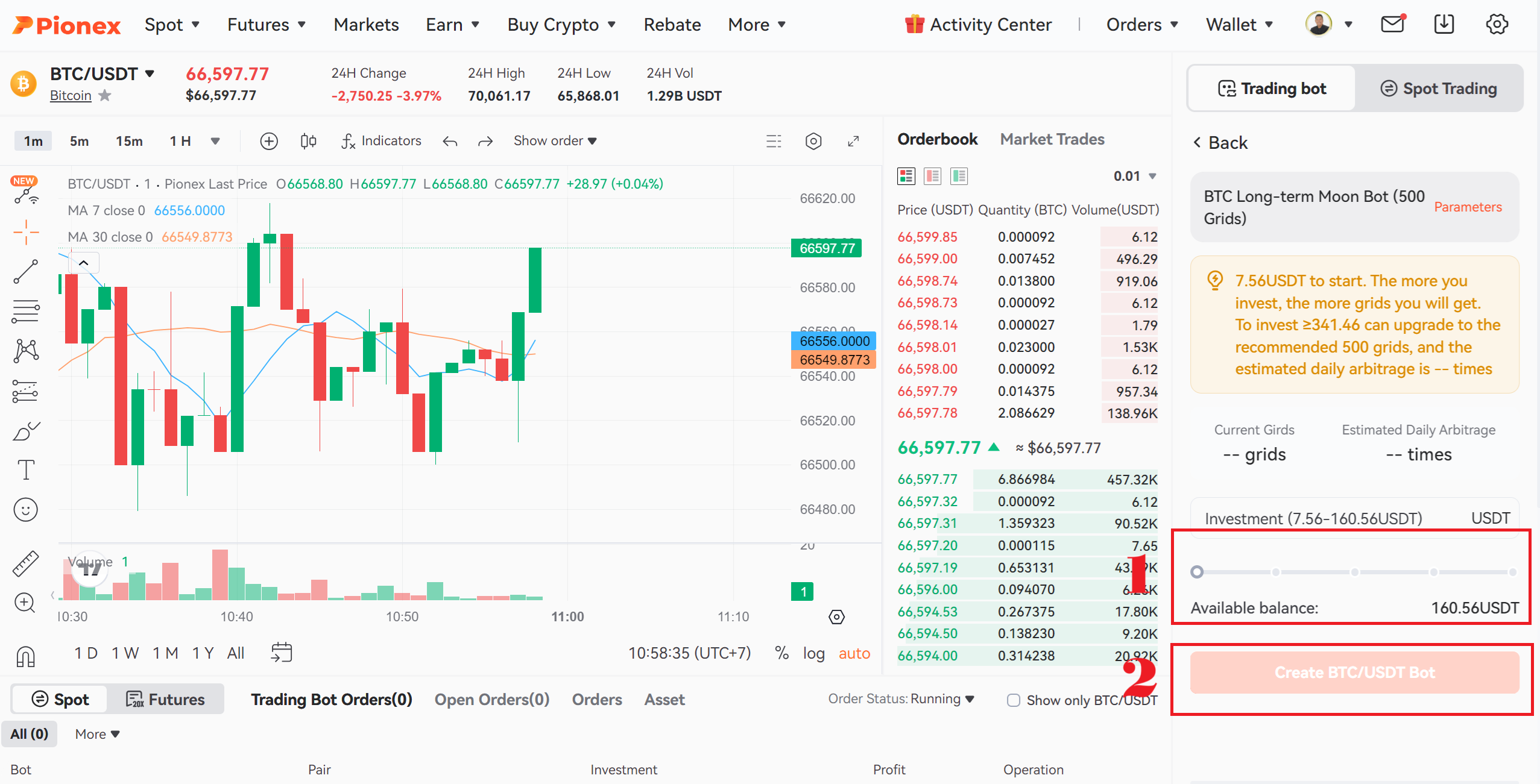1540x784 pixels.
Task: Go to the Markets page
Action: (x=366, y=25)
